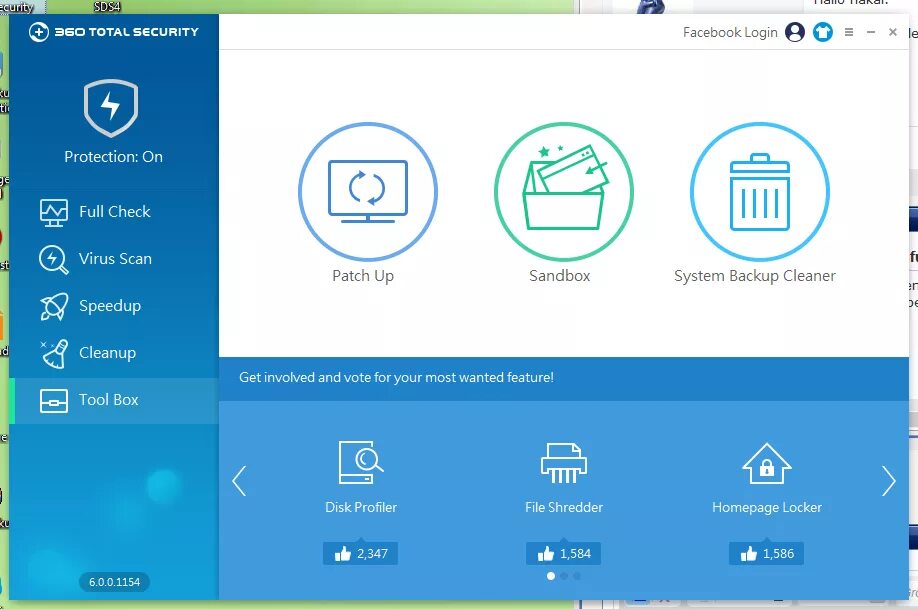Click Facebook Login link
Image resolution: width=918 pixels, height=609 pixels.
coord(730,32)
